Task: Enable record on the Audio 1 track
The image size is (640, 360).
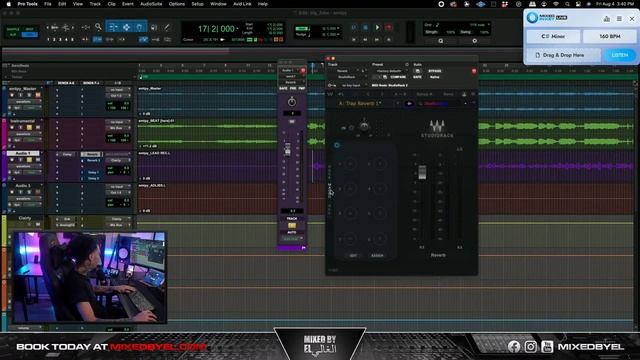Action: click(12, 160)
